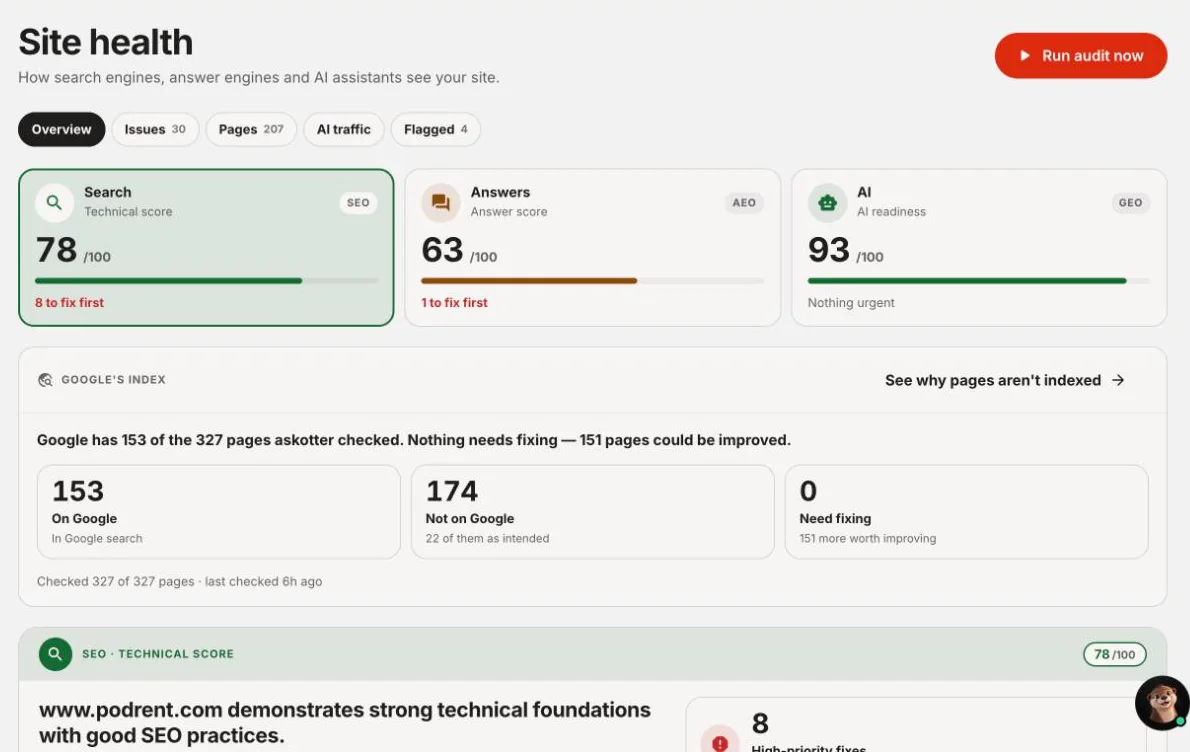Click the 153 On Google stat card

click(219, 511)
